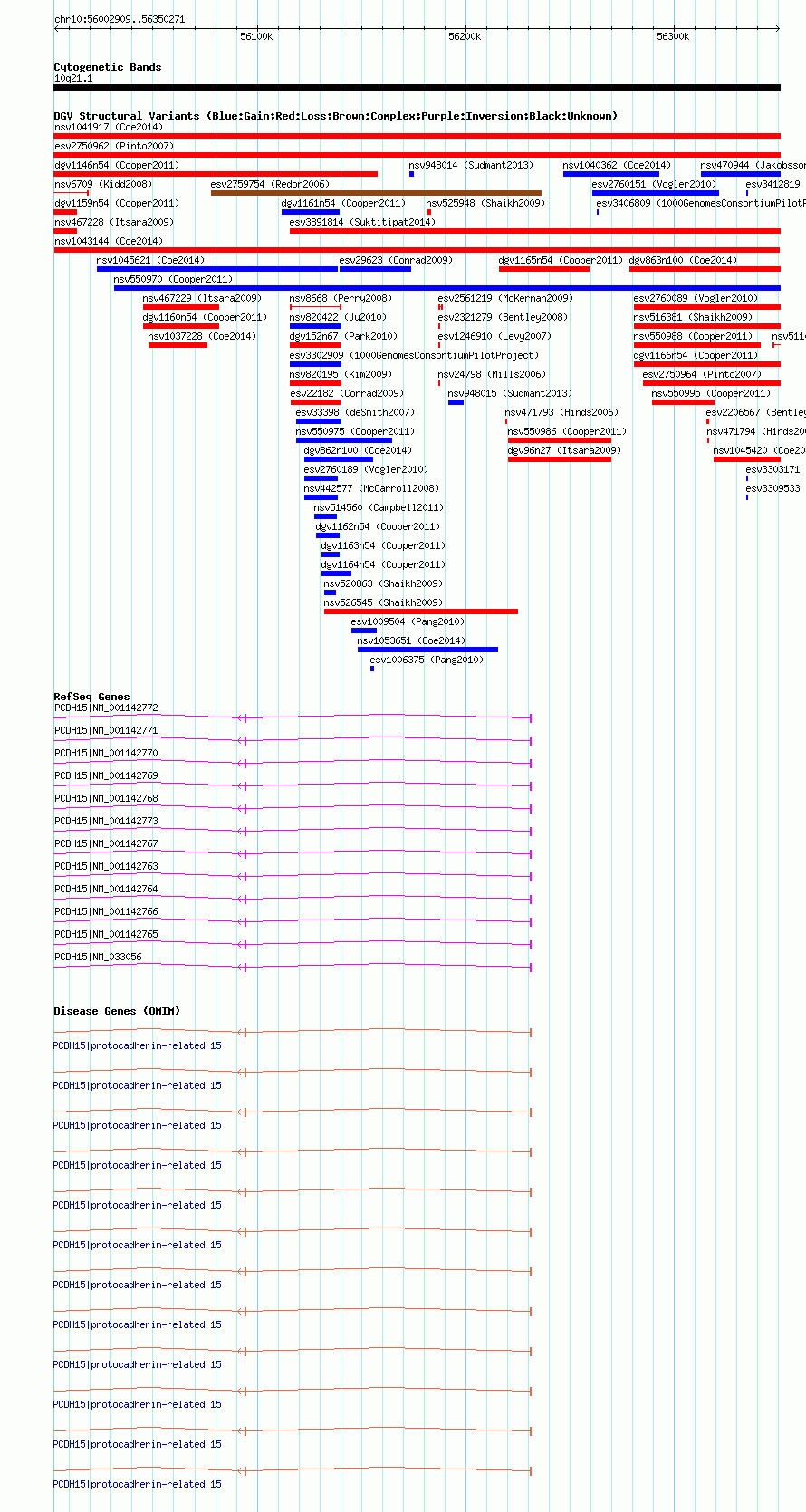This screenshot has height=1512, width=806.
Task: Select esv2561219 (McKernan2009) variant label
Action: click(x=505, y=298)
